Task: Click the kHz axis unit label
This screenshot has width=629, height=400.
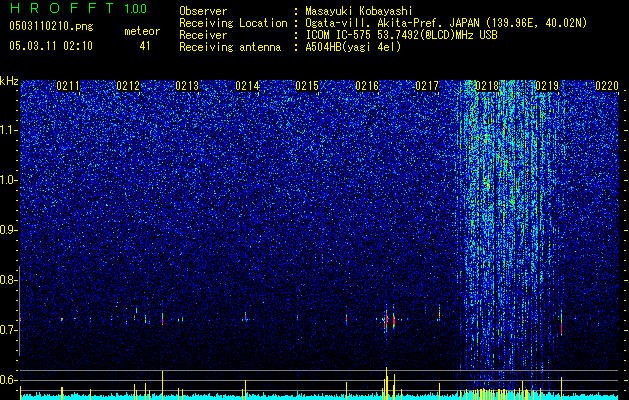Action: [x=9, y=81]
